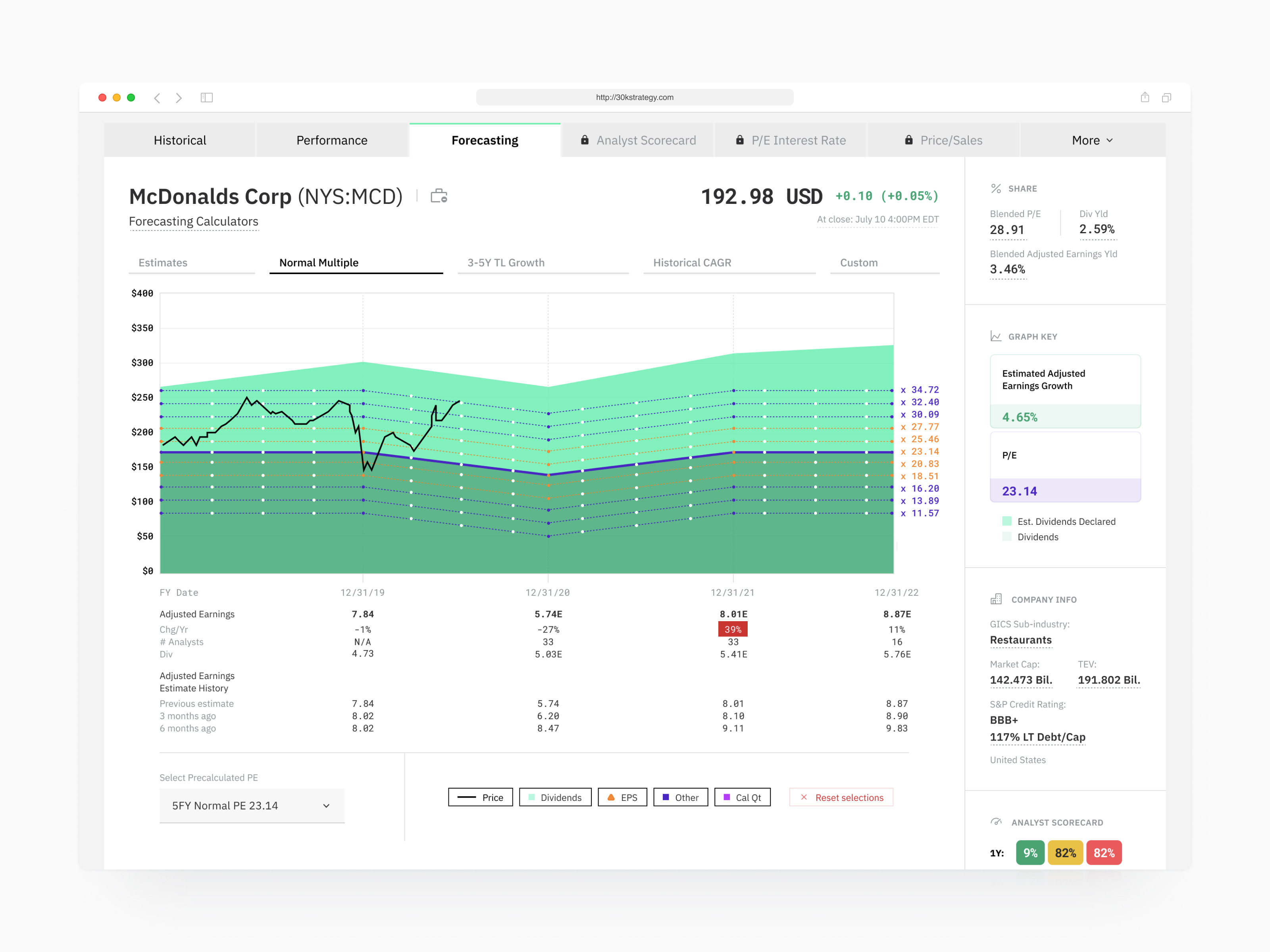1270x952 pixels.
Task: Click the browser address bar
Action: click(635, 97)
